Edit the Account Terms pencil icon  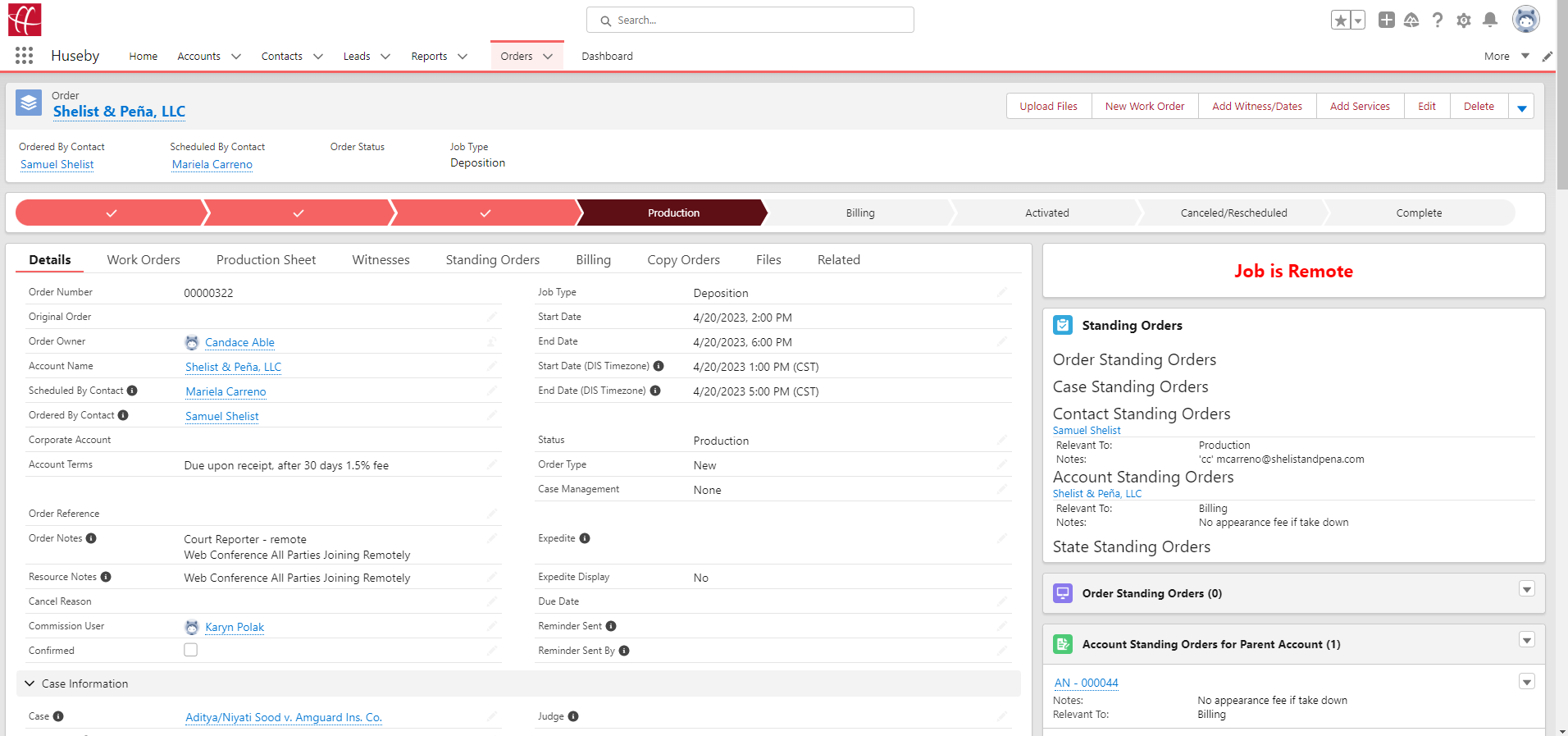(492, 464)
